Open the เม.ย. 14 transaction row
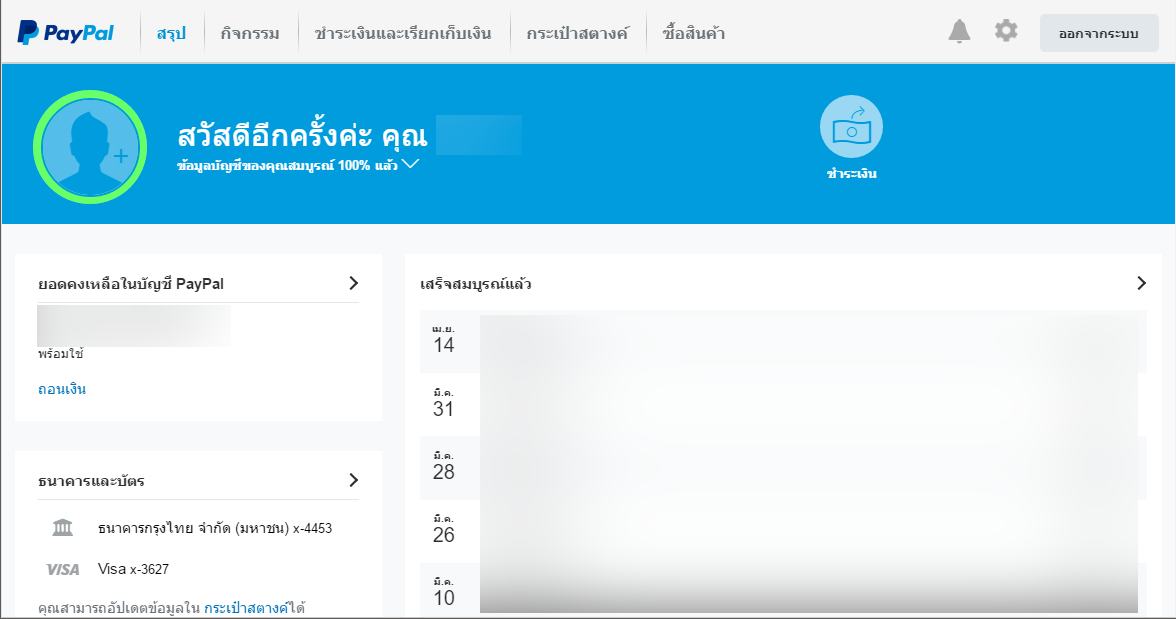The width and height of the screenshot is (1176, 619). [x=783, y=341]
